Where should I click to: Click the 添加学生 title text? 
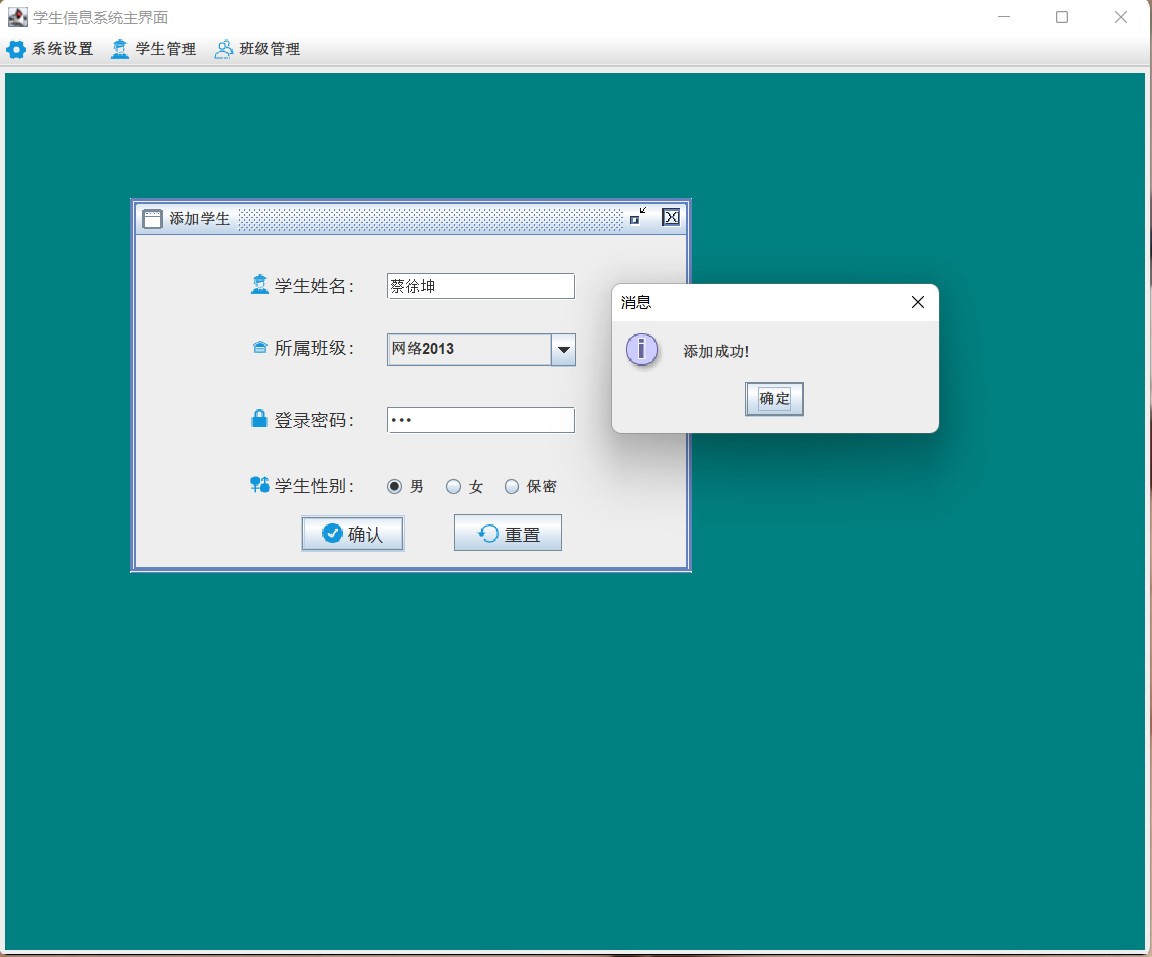point(200,219)
